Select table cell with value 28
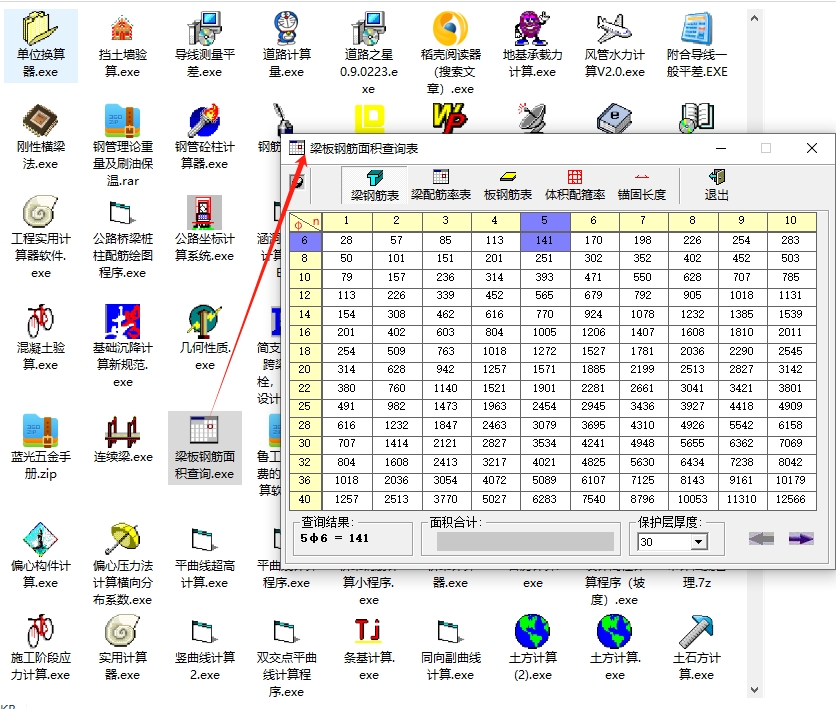 click(x=347, y=240)
